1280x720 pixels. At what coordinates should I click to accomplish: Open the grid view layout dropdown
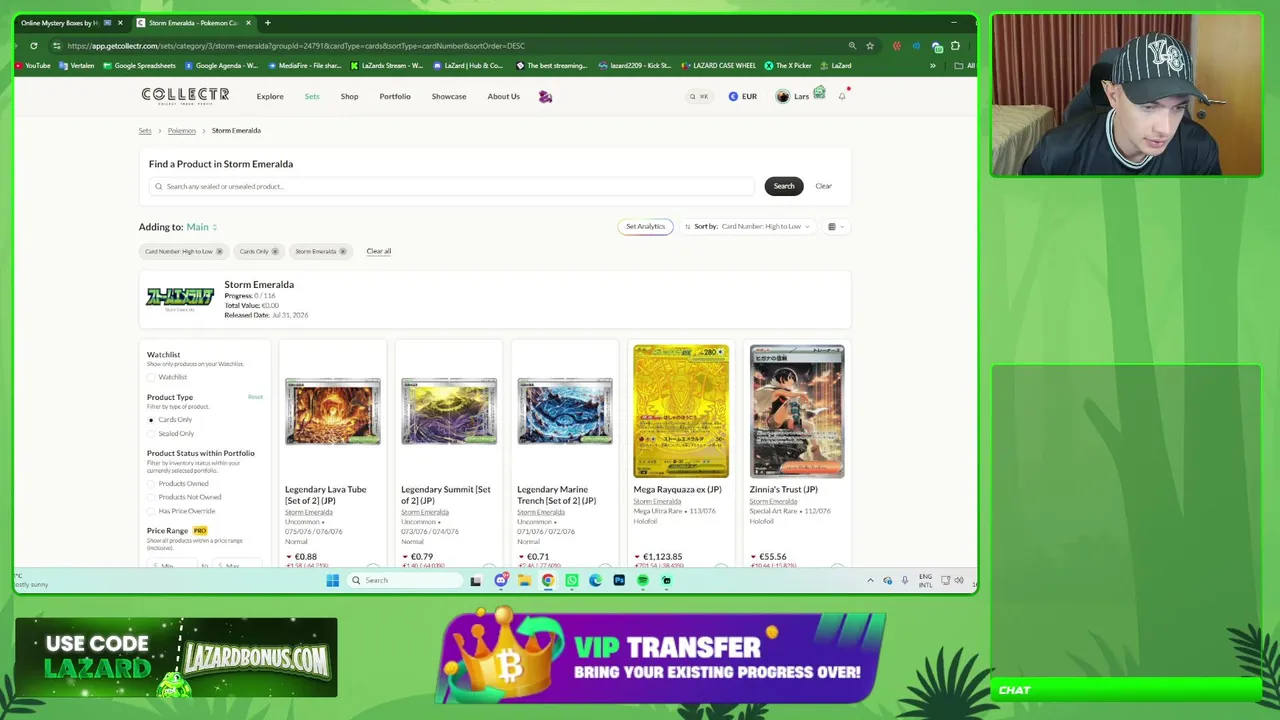coord(836,227)
